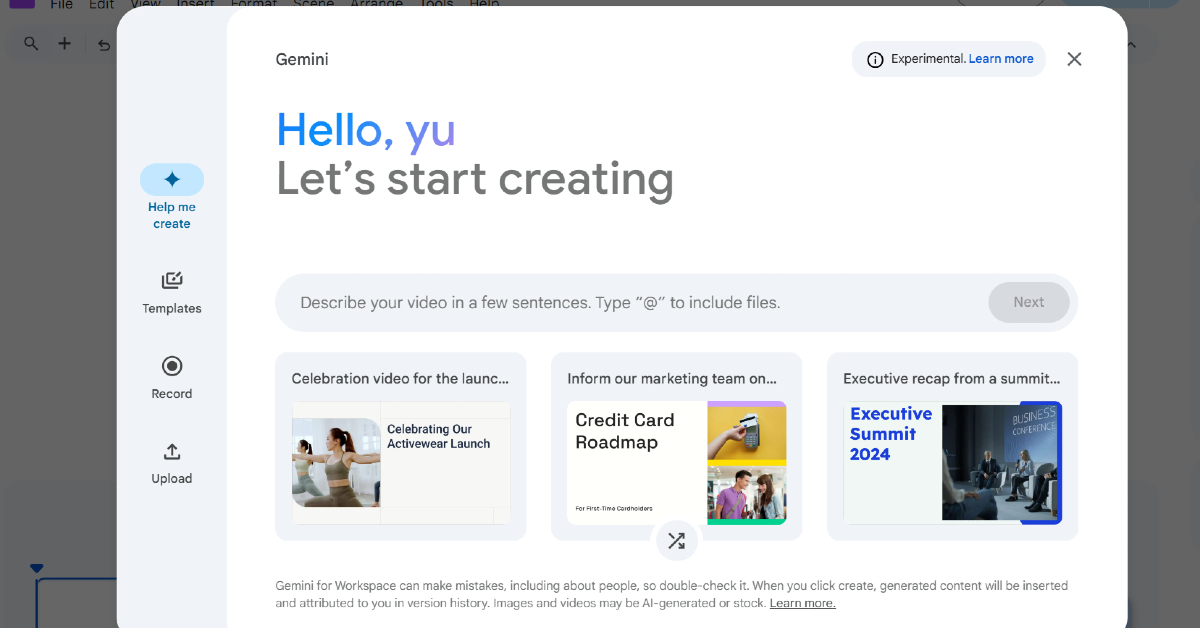Open Learn more link in disclaimer text

(802, 603)
